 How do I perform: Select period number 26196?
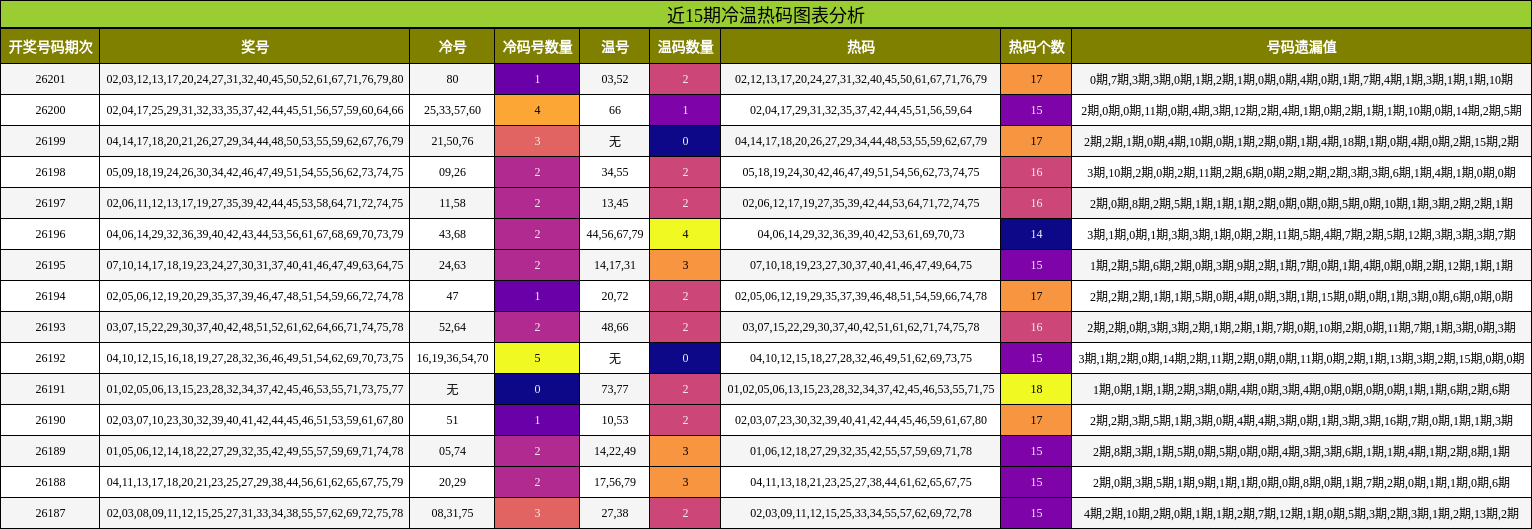tap(50, 234)
